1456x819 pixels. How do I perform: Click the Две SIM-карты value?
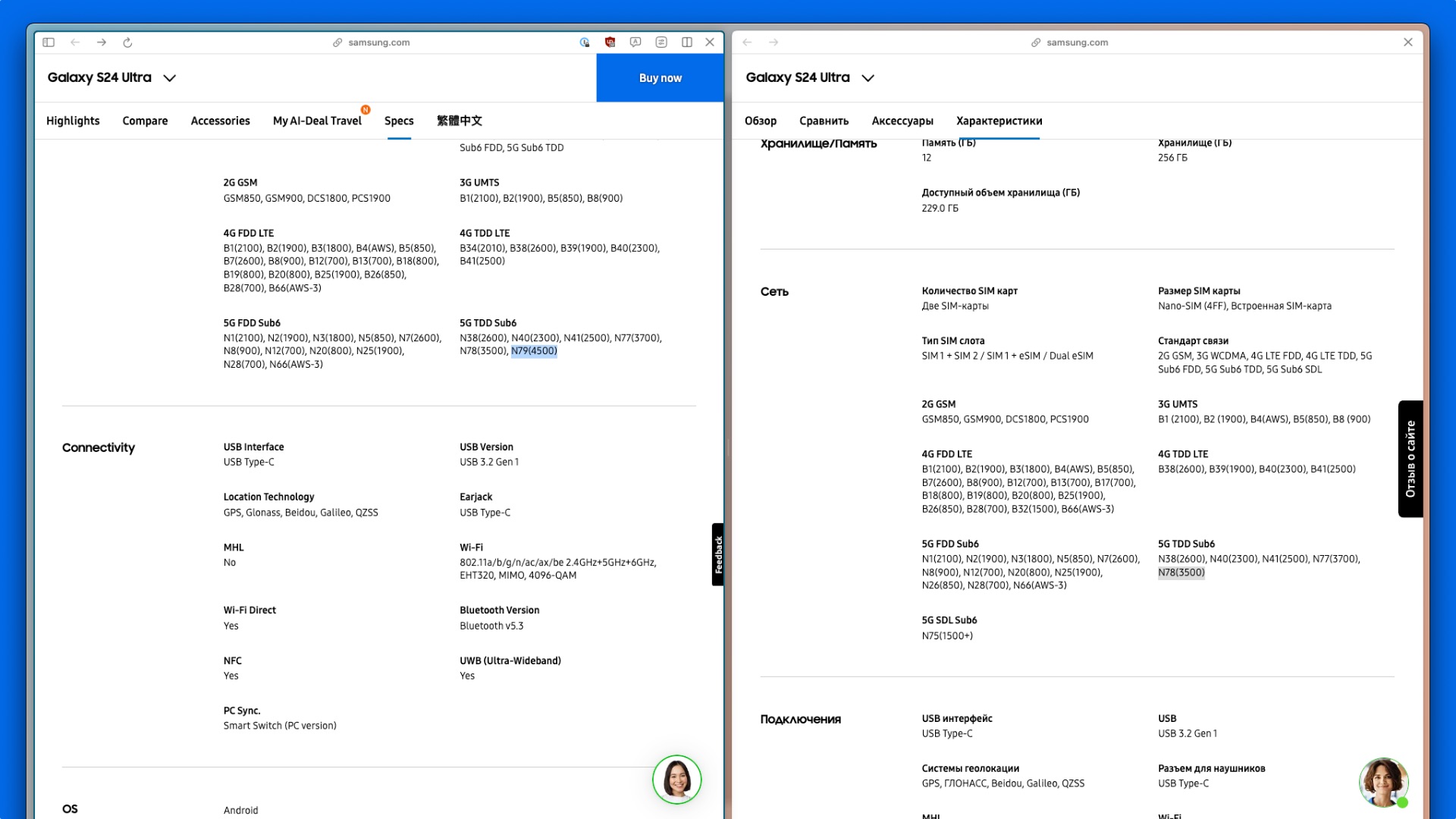955,306
